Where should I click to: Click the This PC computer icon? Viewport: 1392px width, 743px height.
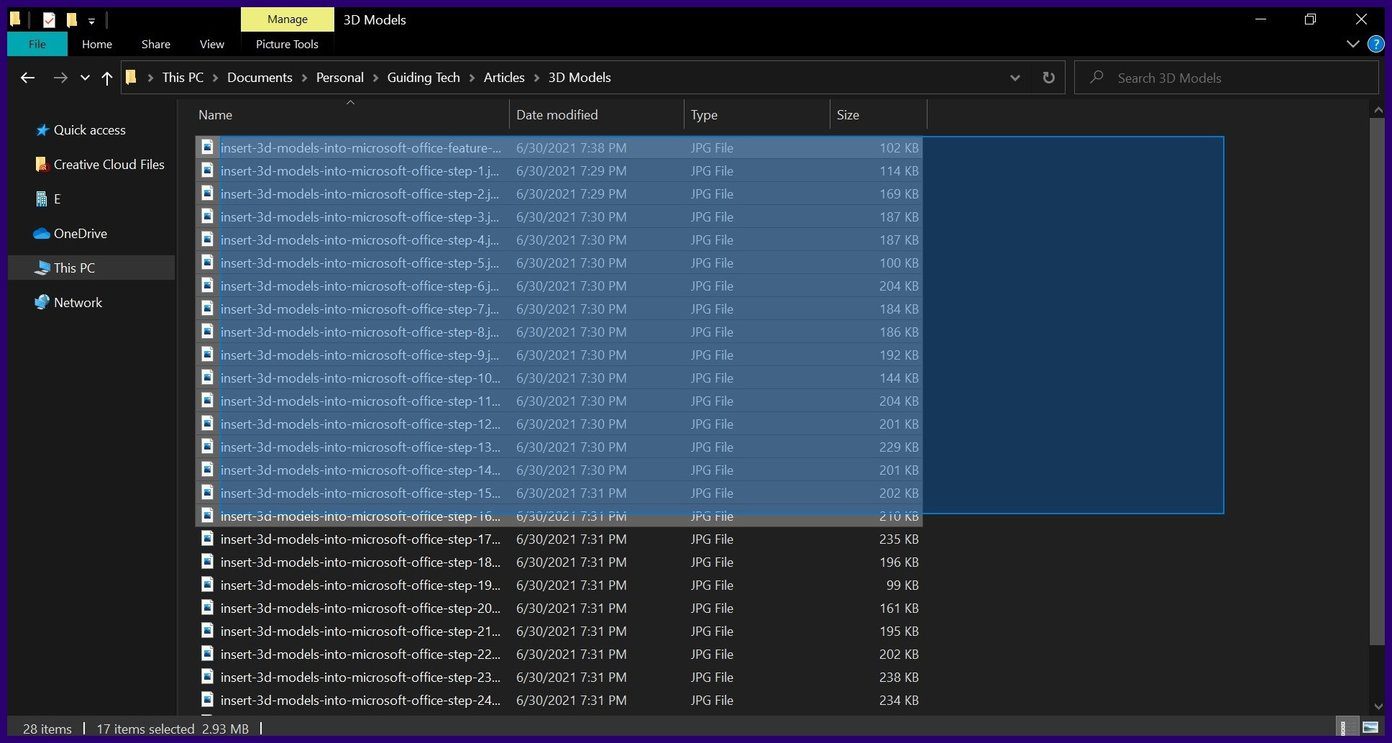(42, 268)
